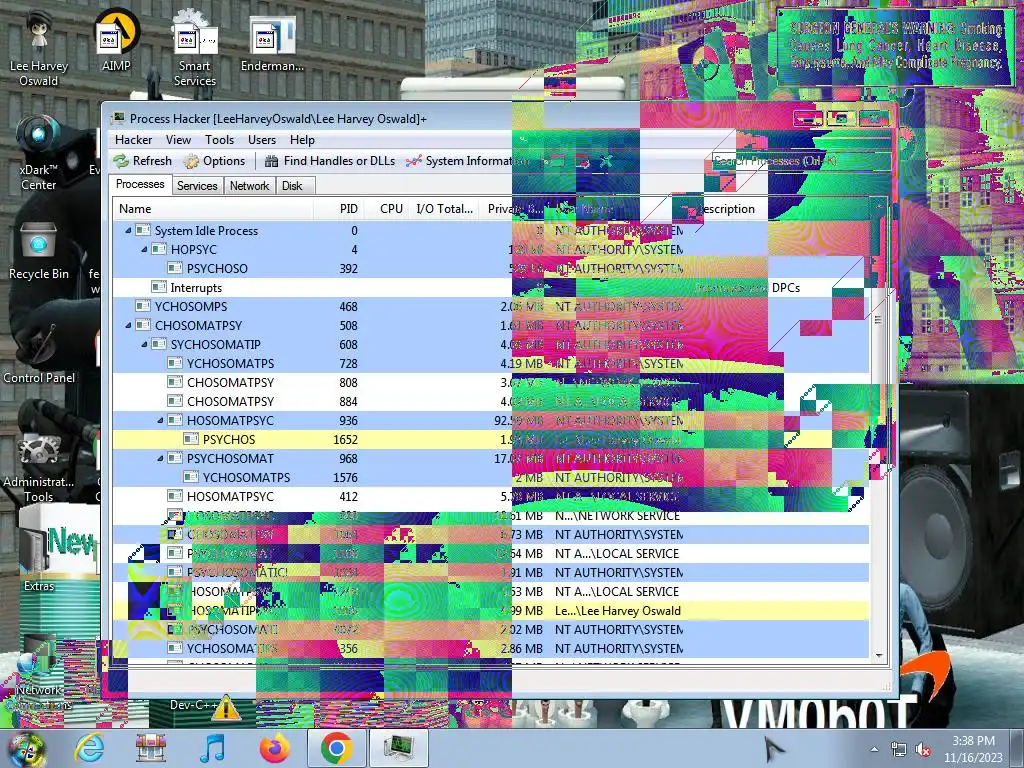Click the PID value 392
The height and width of the screenshot is (768, 1024).
[348, 268]
